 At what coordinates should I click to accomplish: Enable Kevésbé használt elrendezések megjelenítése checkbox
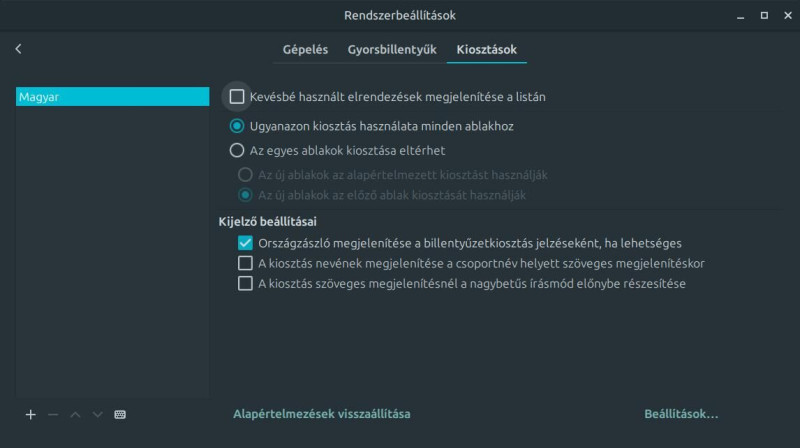coord(237,97)
